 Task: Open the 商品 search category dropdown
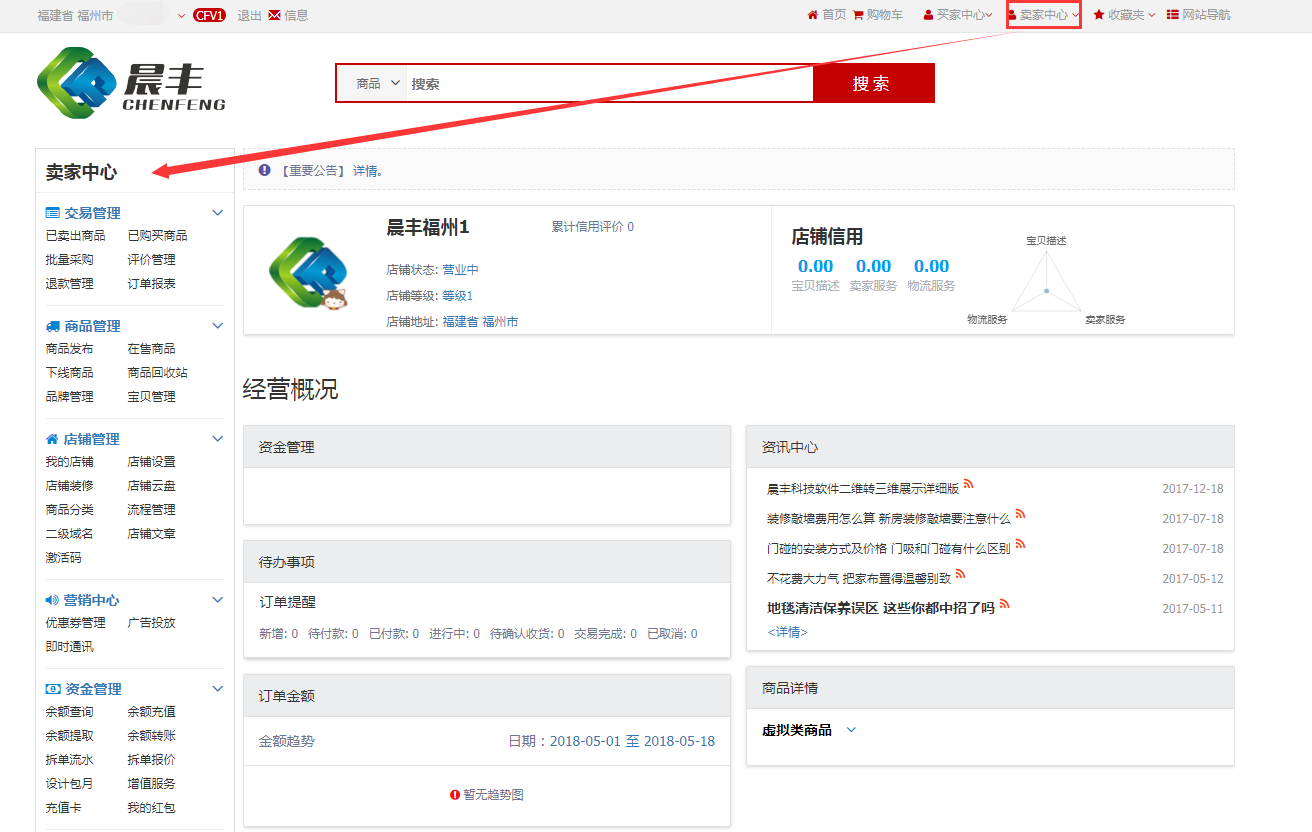click(x=378, y=84)
